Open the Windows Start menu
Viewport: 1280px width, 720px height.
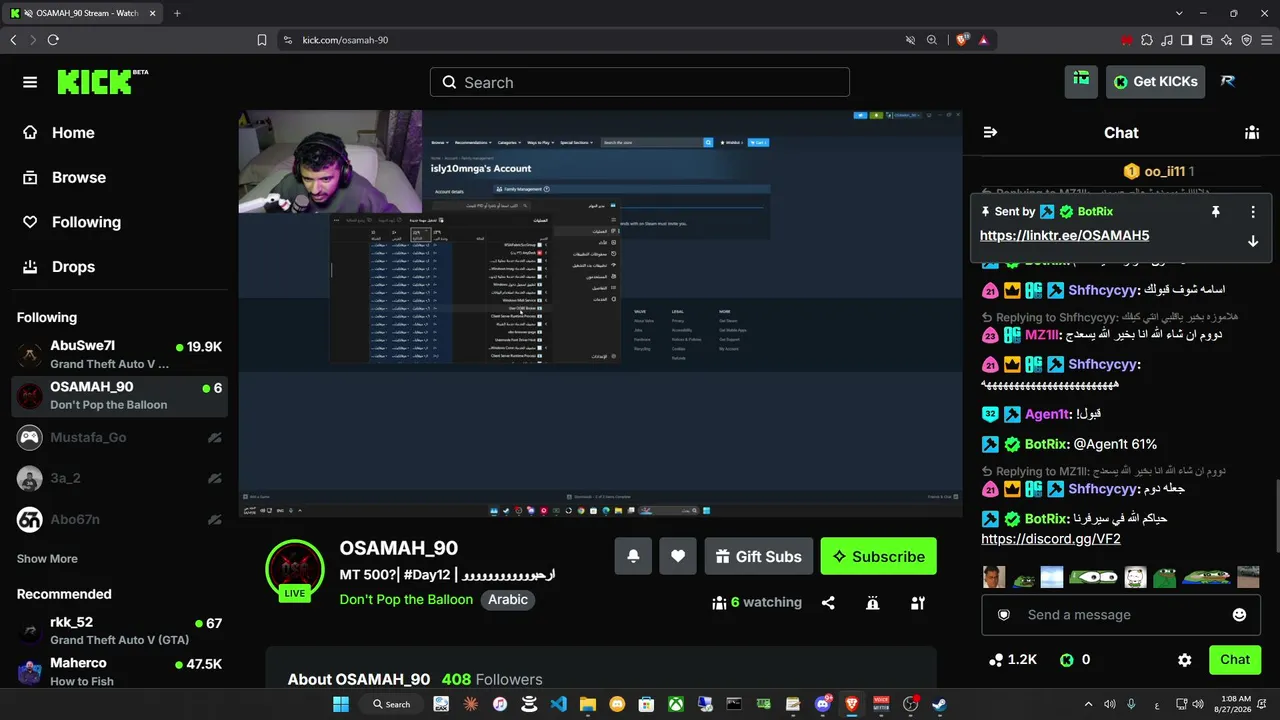[x=341, y=704]
